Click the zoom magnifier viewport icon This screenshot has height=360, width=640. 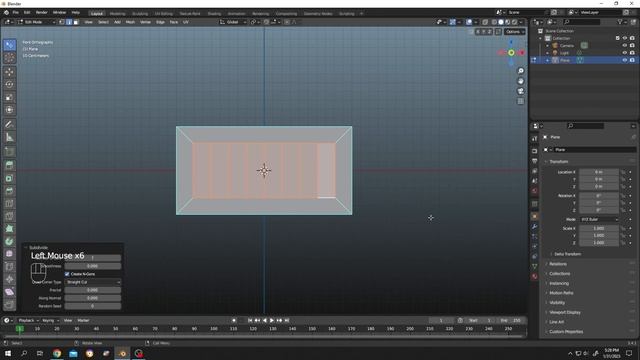point(520,71)
